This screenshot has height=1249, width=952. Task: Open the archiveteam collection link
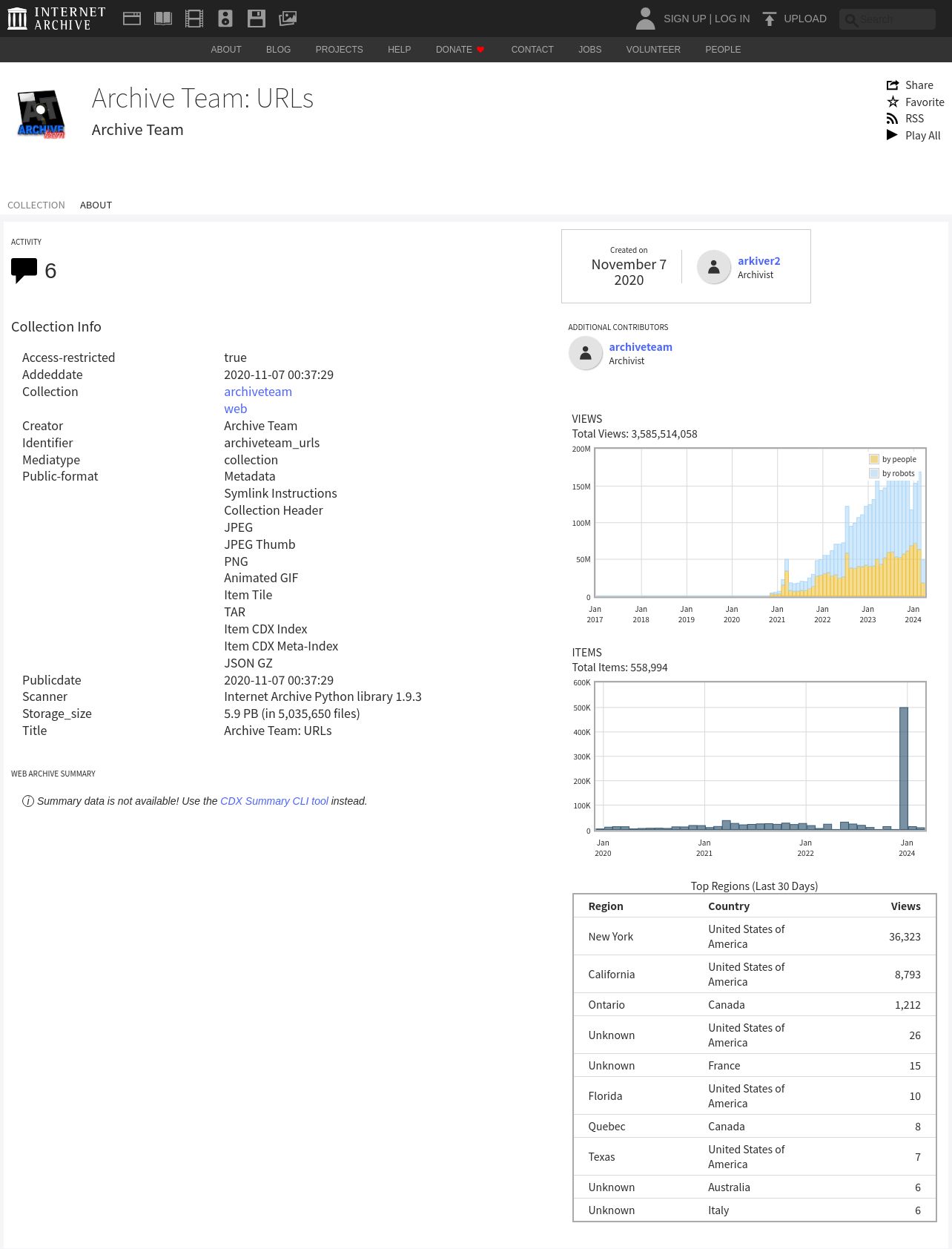pyautogui.click(x=258, y=392)
